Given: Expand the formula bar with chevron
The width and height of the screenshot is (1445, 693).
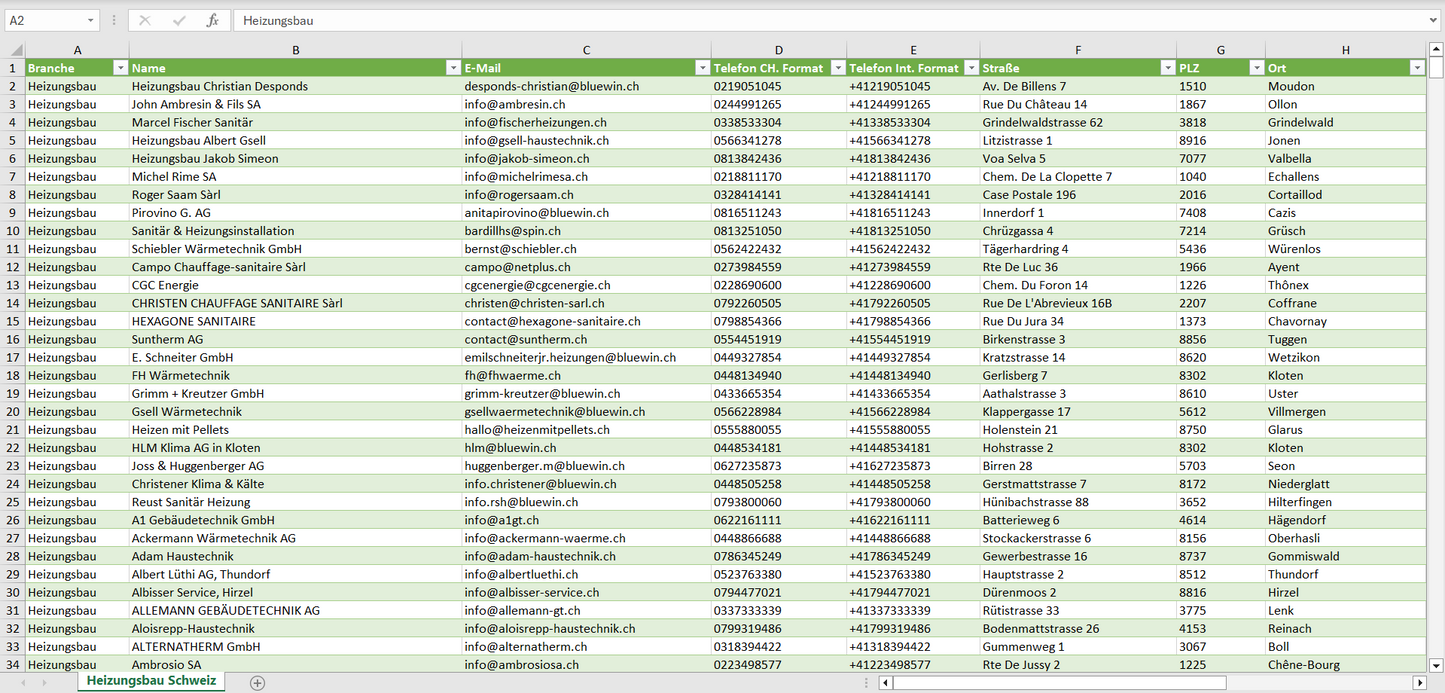Looking at the screenshot, I should pos(1435,20).
